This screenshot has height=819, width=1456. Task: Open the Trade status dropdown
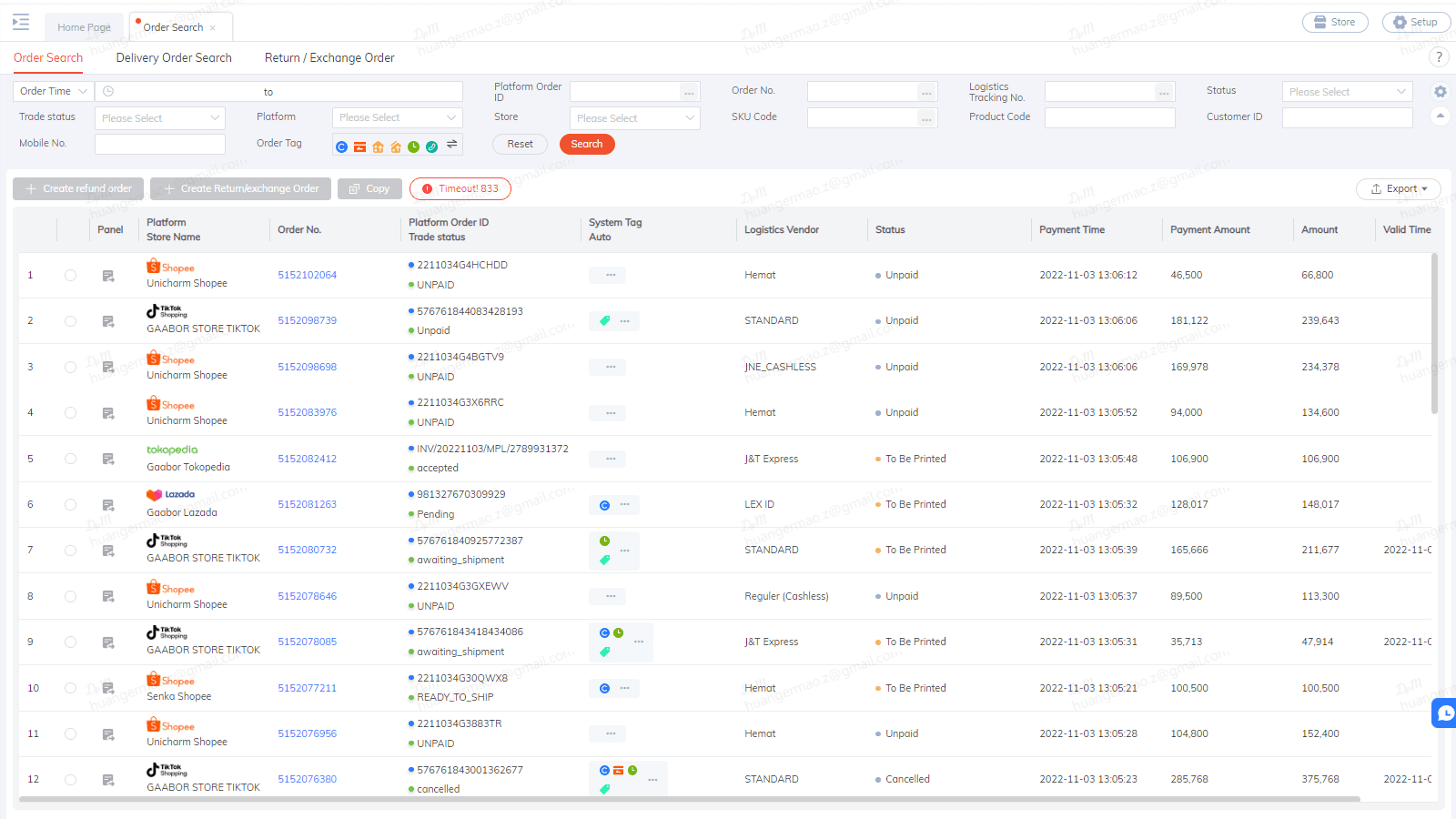(159, 117)
